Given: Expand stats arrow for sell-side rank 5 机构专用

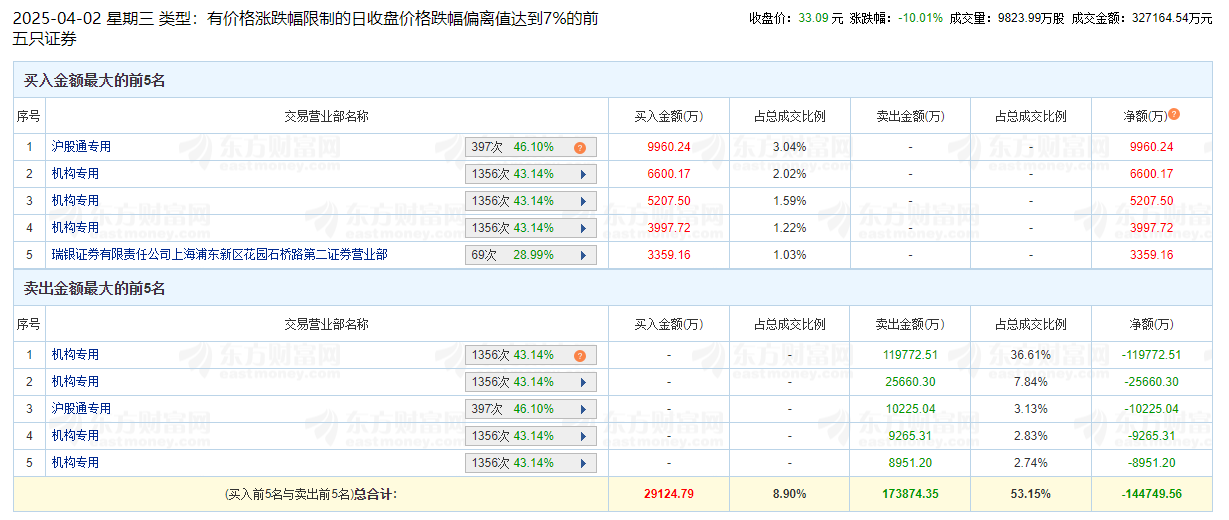Looking at the screenshot, I should 583,463.
